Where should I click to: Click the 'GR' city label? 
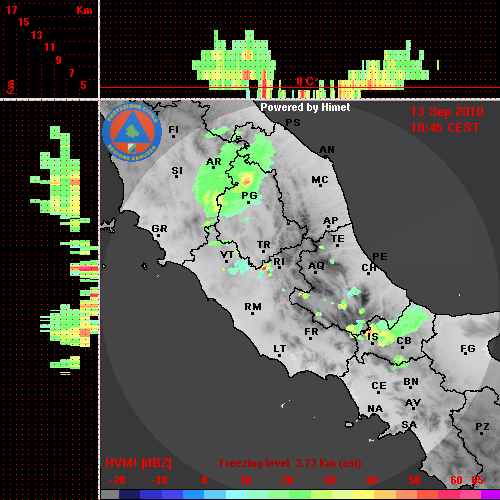tap(159, 229)
